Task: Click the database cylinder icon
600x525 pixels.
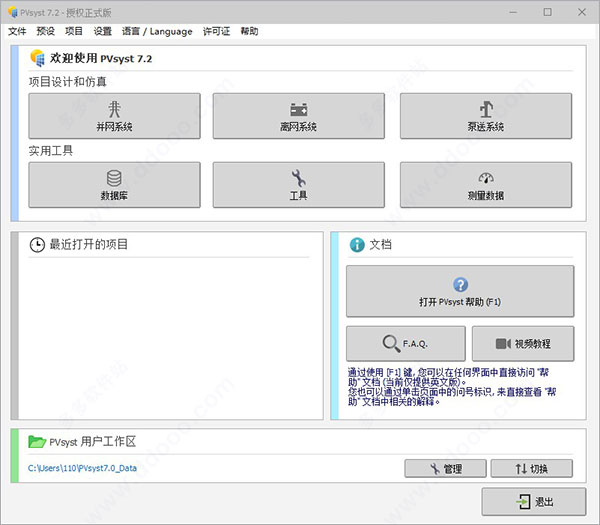Action: coord(114,178)
